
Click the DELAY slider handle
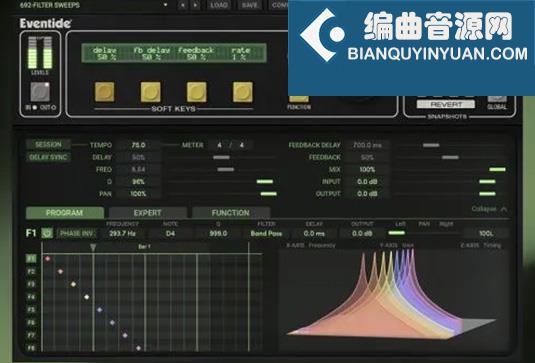pyautogui.click(x=221, y=157)
